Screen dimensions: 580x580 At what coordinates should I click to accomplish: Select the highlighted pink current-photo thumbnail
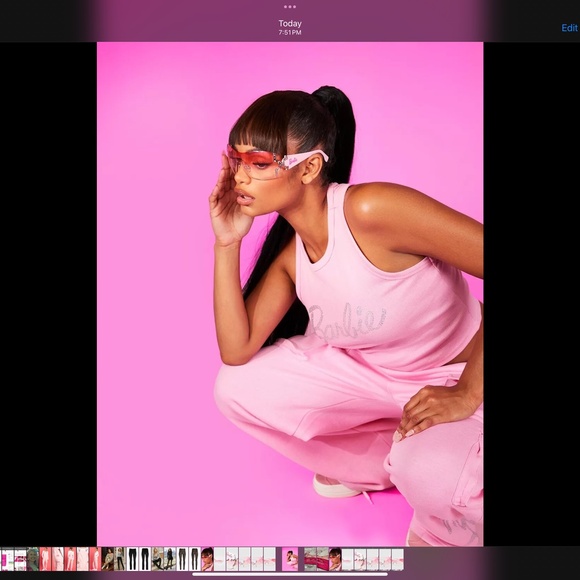290,559
